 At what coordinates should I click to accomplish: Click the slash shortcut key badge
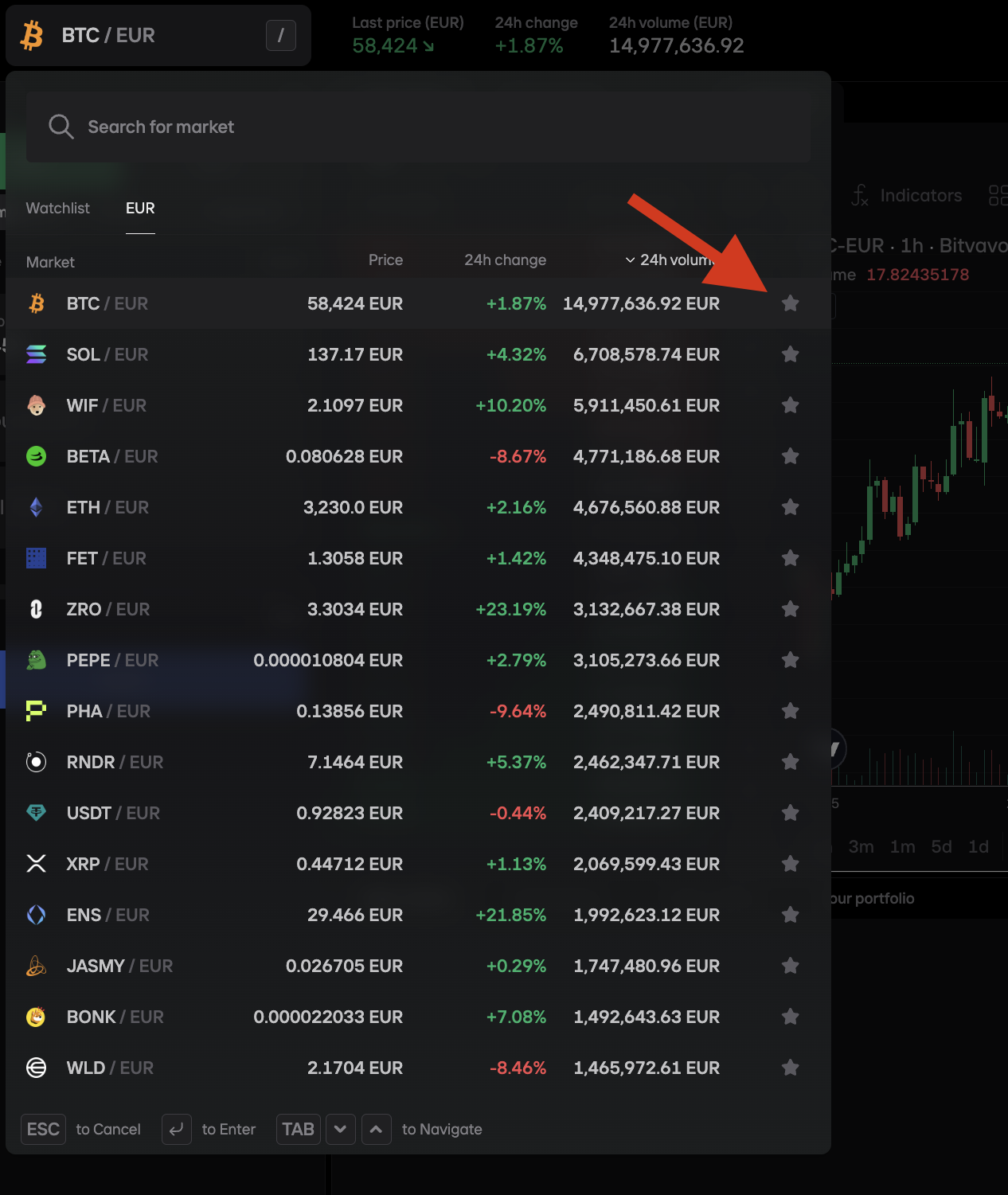(x=281, y=35)
